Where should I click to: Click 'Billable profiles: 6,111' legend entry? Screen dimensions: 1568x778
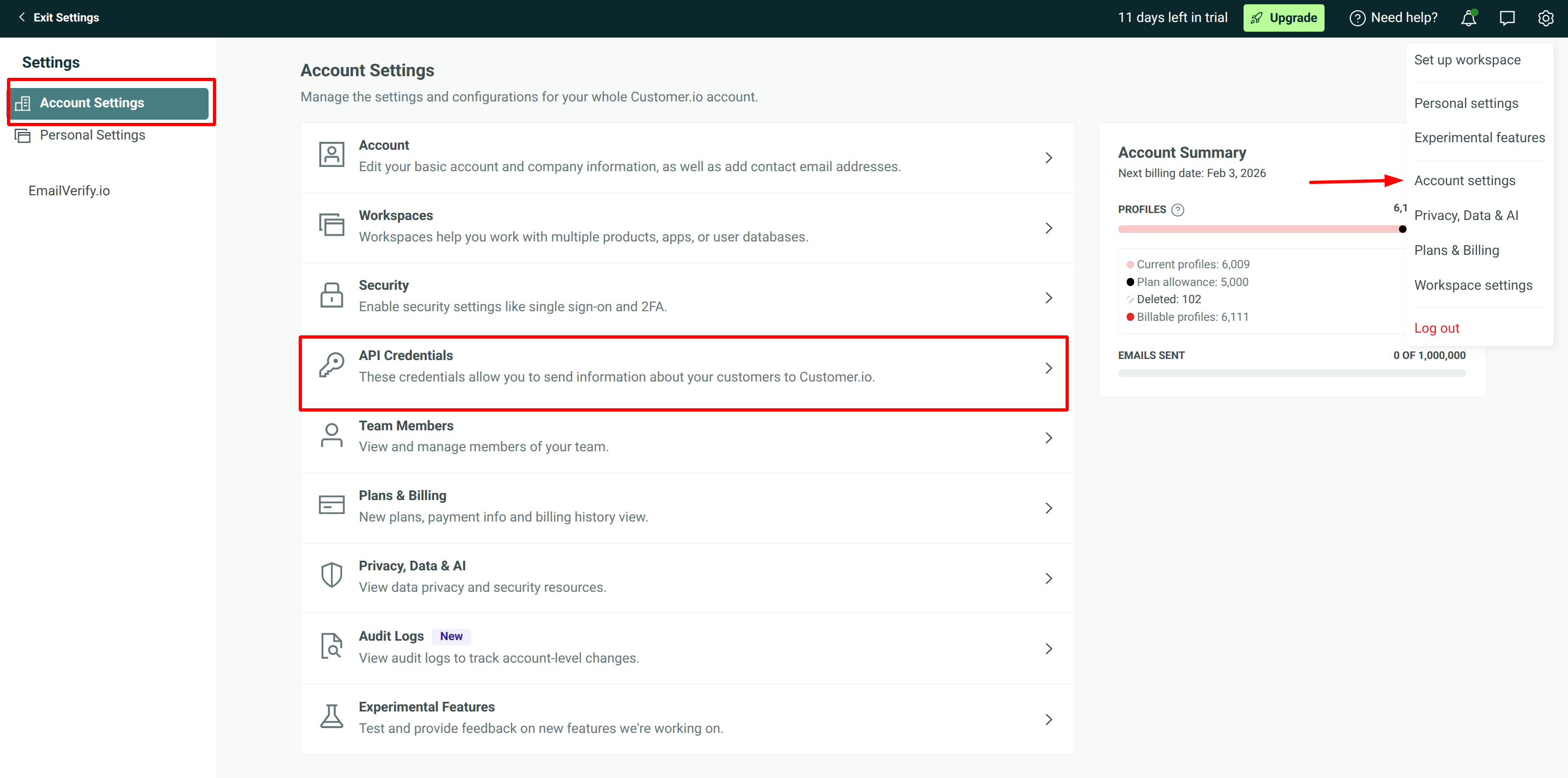tap(1188, 317)
